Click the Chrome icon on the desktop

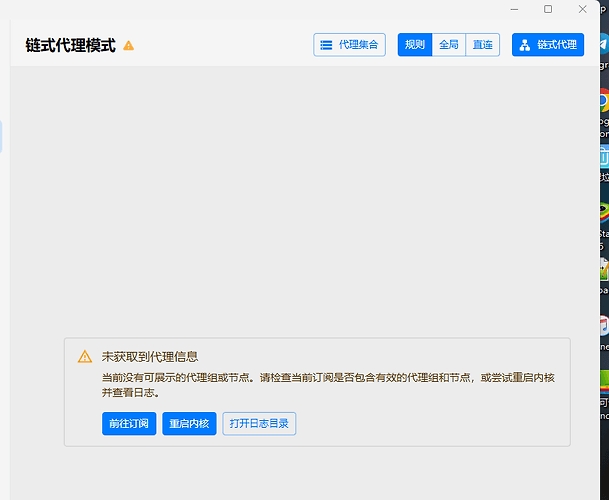pos(604,100)
